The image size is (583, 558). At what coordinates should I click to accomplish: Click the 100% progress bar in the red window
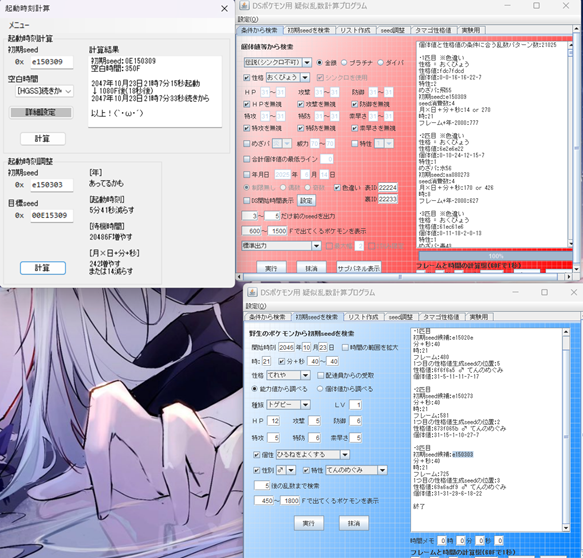click(495, 256)
